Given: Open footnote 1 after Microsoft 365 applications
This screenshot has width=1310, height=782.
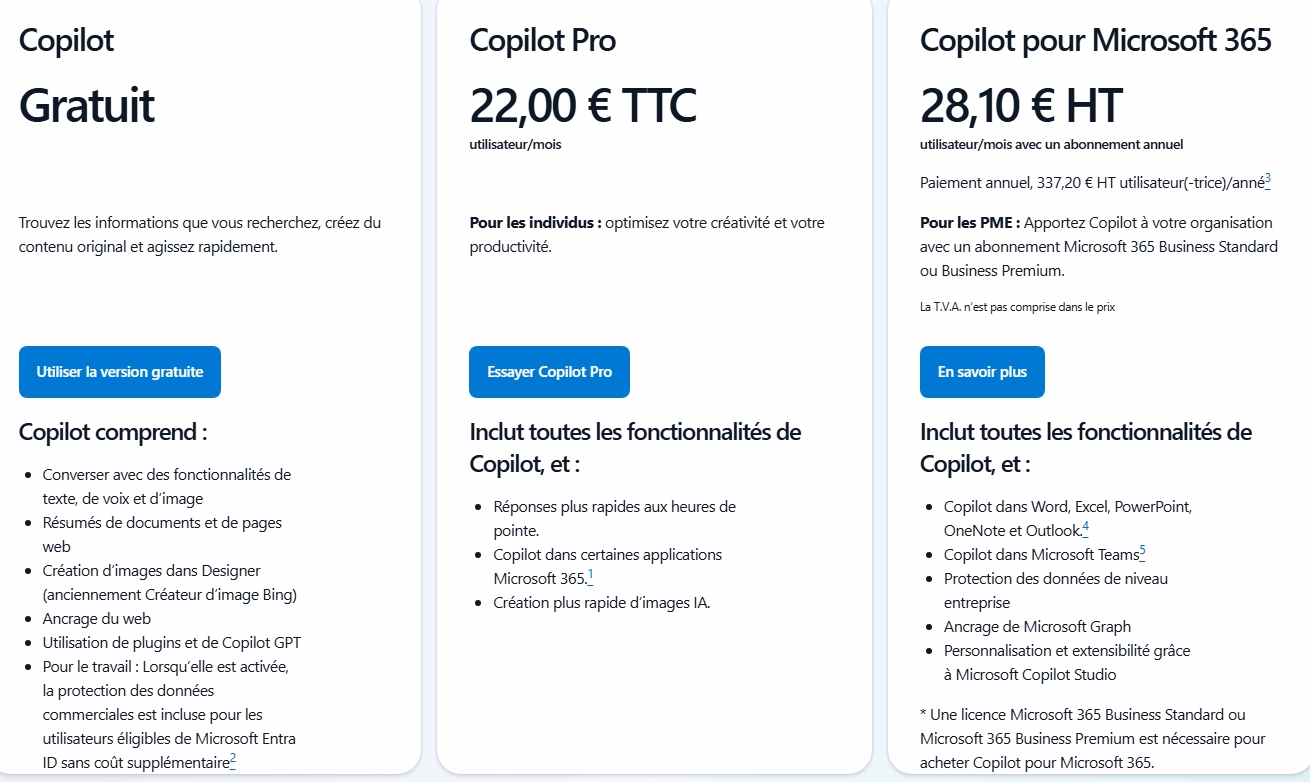Looking at the screenshot, I should click(x=590, y=575).
